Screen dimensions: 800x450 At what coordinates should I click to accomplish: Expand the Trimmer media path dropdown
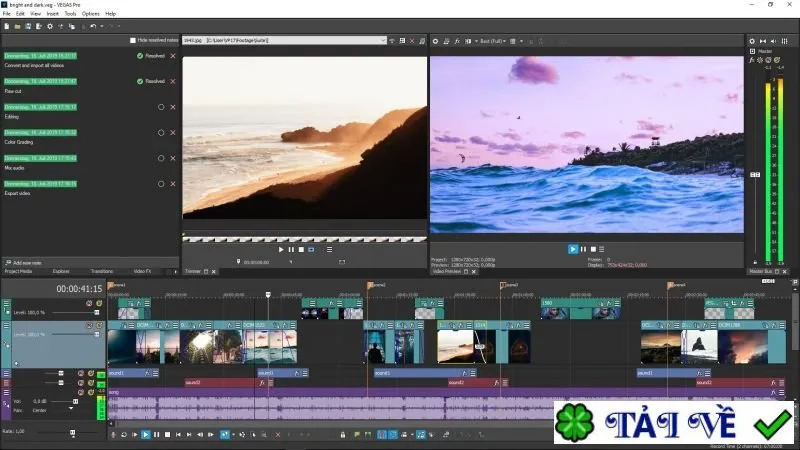coord(383,40)
